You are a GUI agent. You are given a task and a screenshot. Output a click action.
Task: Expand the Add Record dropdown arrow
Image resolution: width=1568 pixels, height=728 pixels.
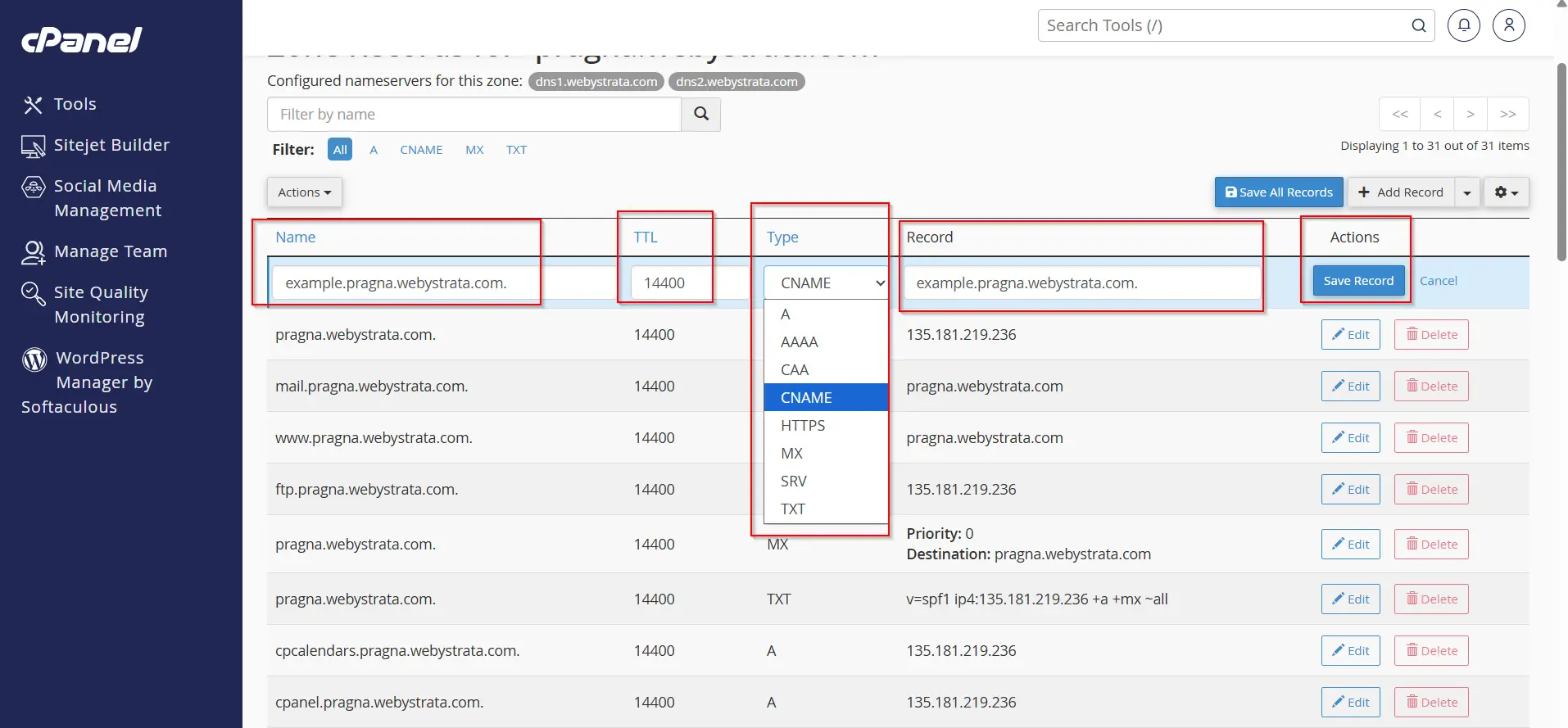(1467, 192)
